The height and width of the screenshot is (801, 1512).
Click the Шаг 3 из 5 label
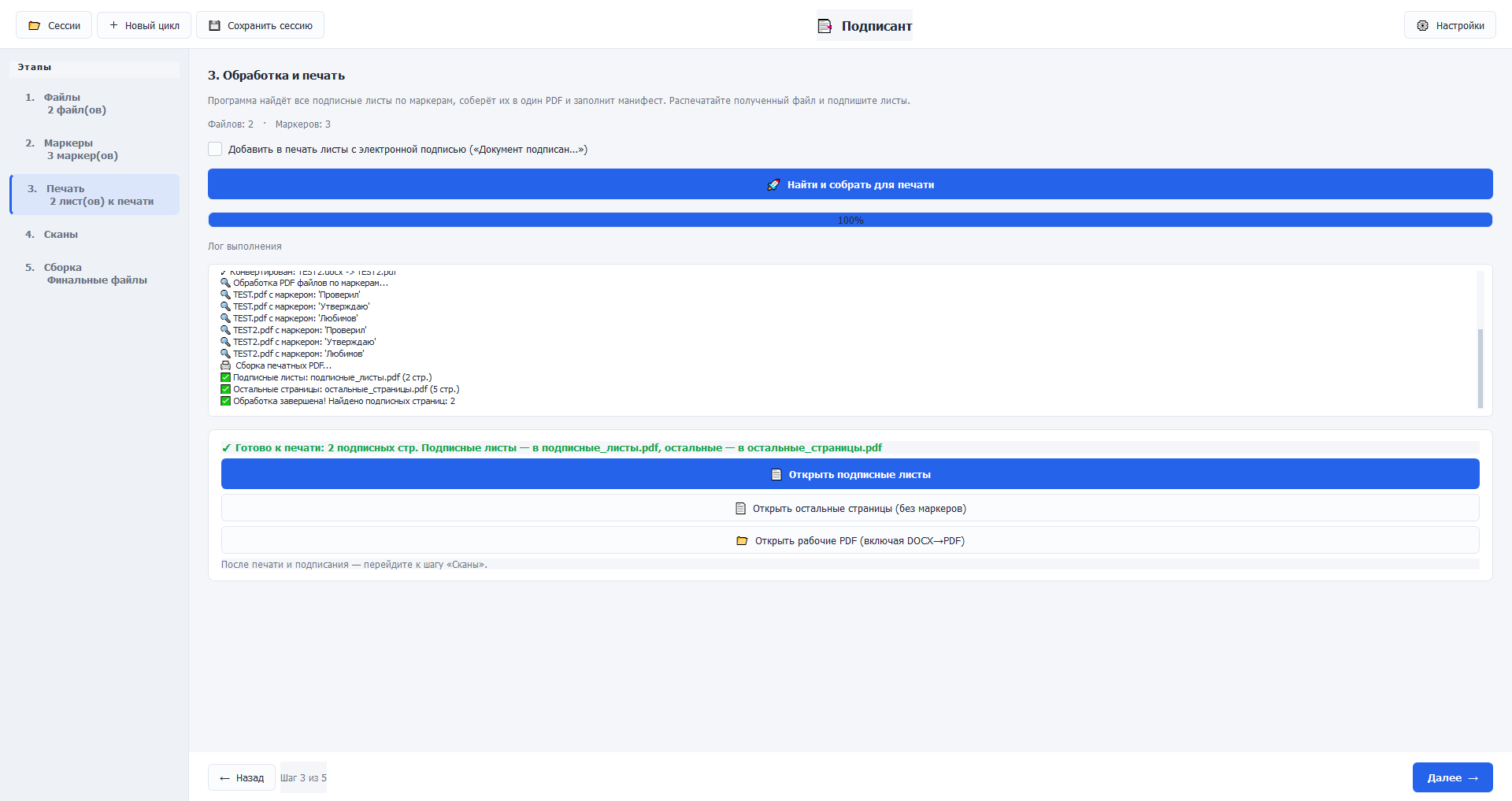coord(303,778)
